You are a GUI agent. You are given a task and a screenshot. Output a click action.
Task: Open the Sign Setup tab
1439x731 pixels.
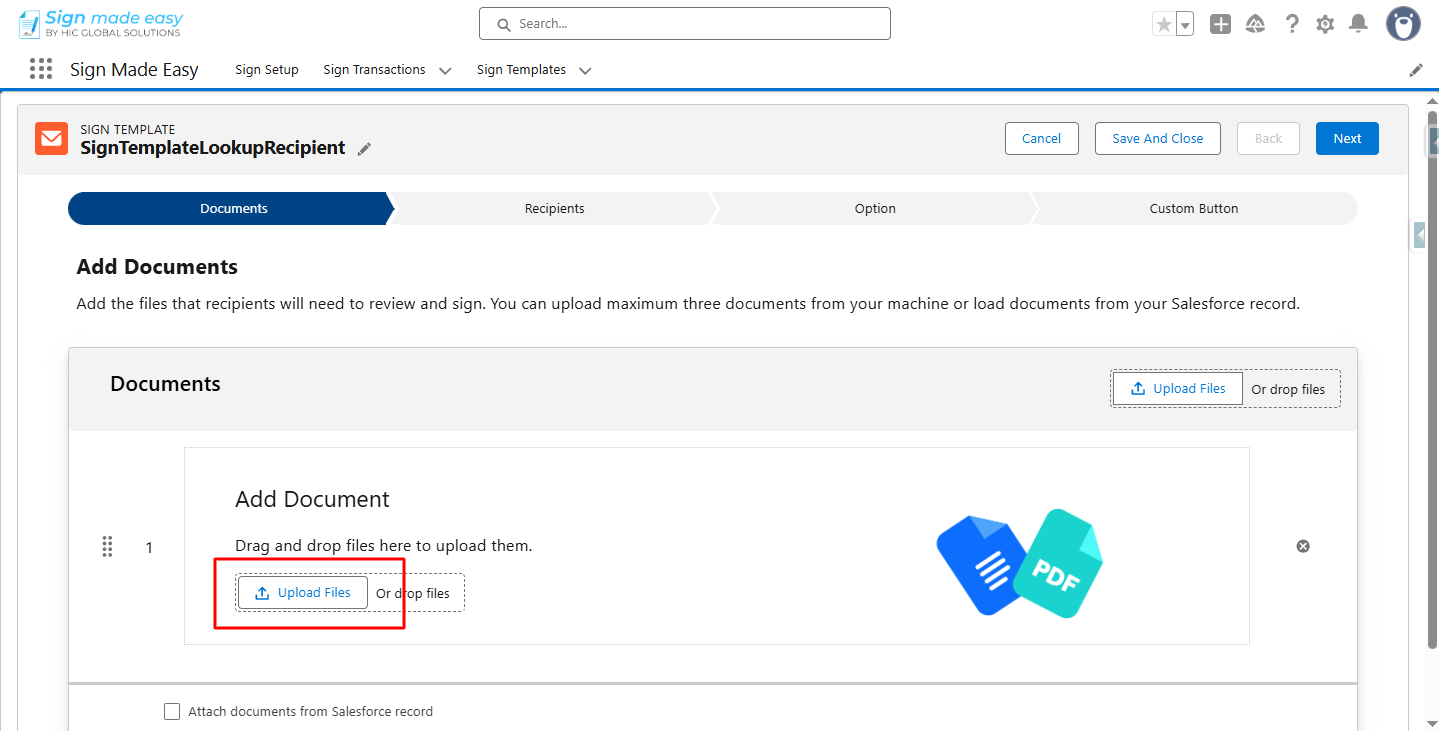coord(267,70)
